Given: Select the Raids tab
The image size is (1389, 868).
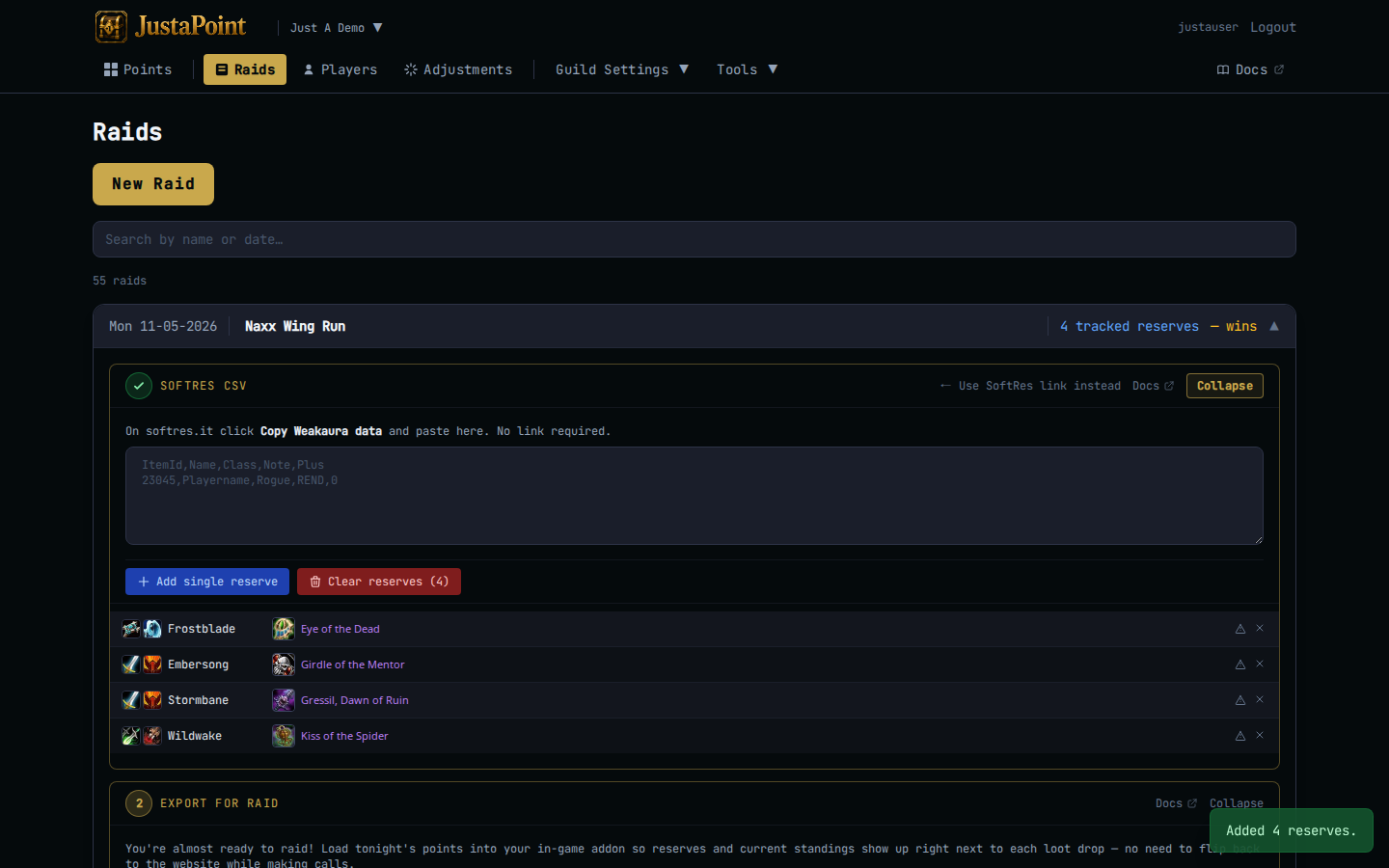Looking at the screenshot, I should (245, 69).
